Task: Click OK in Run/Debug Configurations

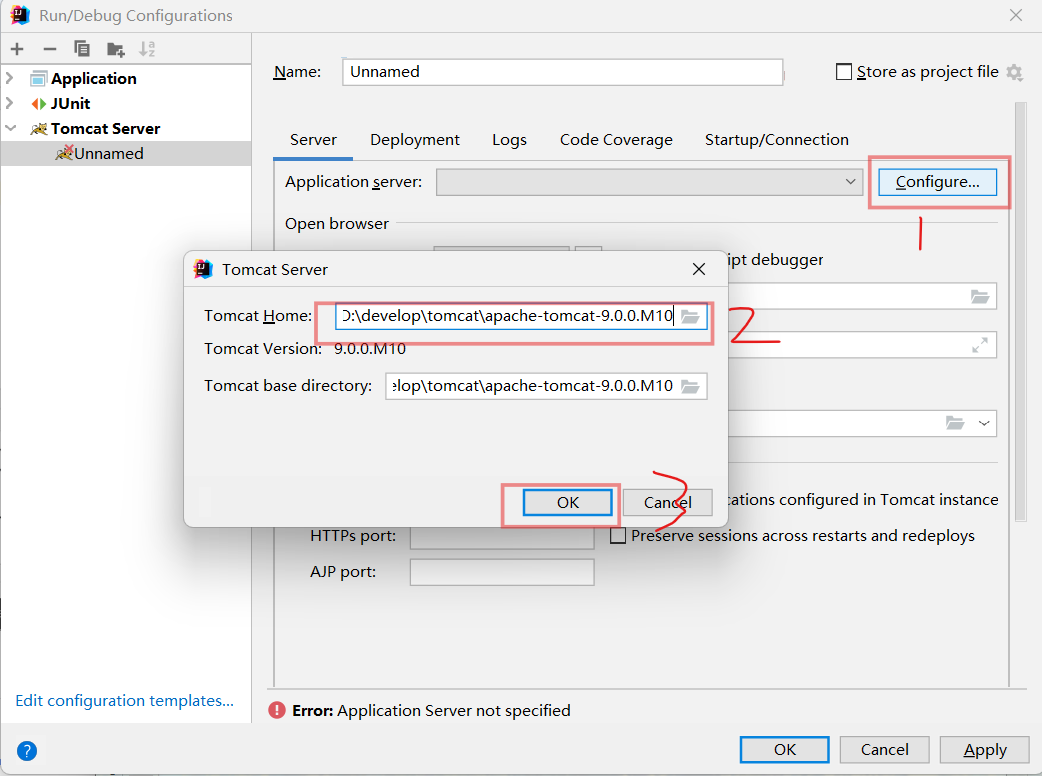Action: [x=784, y=749]
